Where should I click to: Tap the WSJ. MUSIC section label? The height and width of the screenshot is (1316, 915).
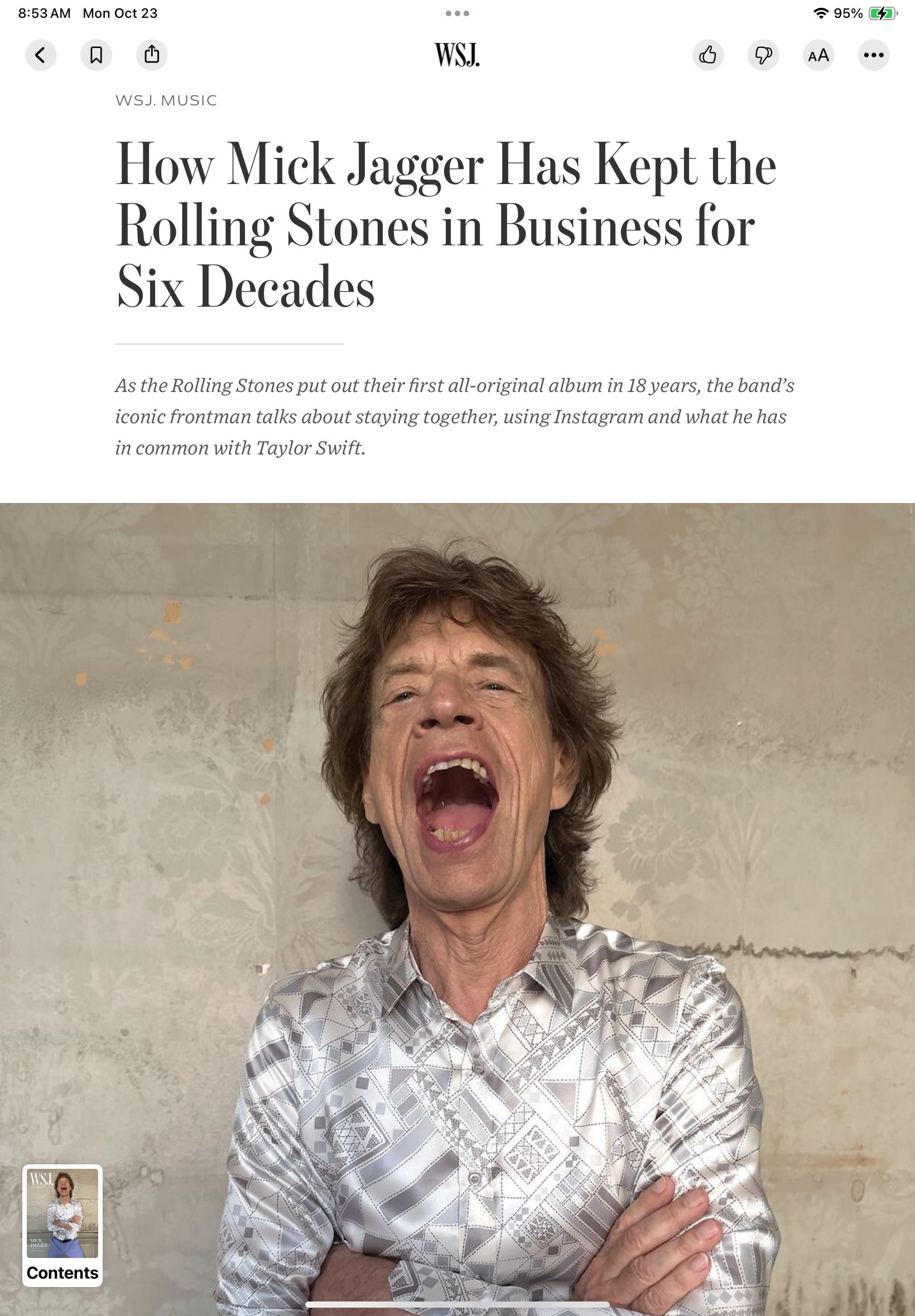[x=166, y=100]
